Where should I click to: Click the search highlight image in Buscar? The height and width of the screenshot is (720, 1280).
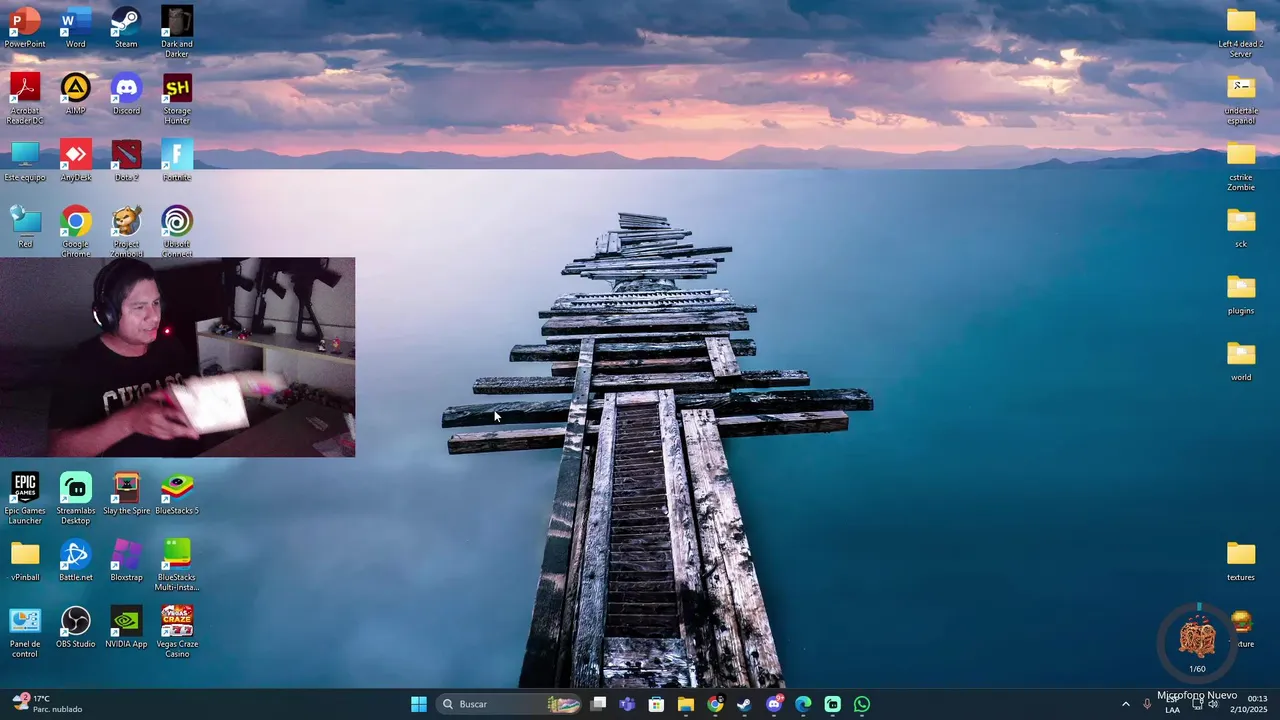point(564,704)
